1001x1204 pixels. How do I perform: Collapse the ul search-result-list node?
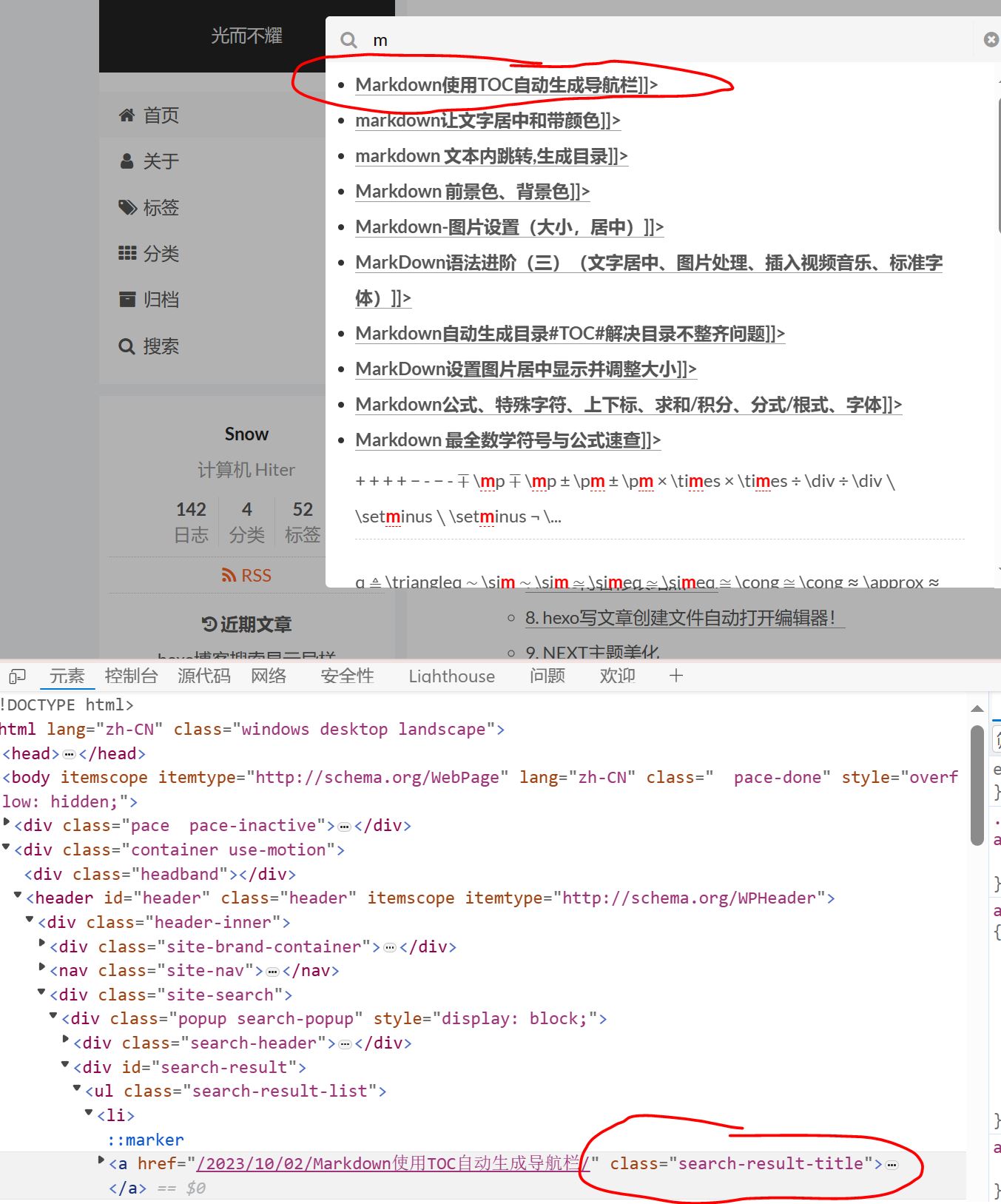(x=78, y=1089)
